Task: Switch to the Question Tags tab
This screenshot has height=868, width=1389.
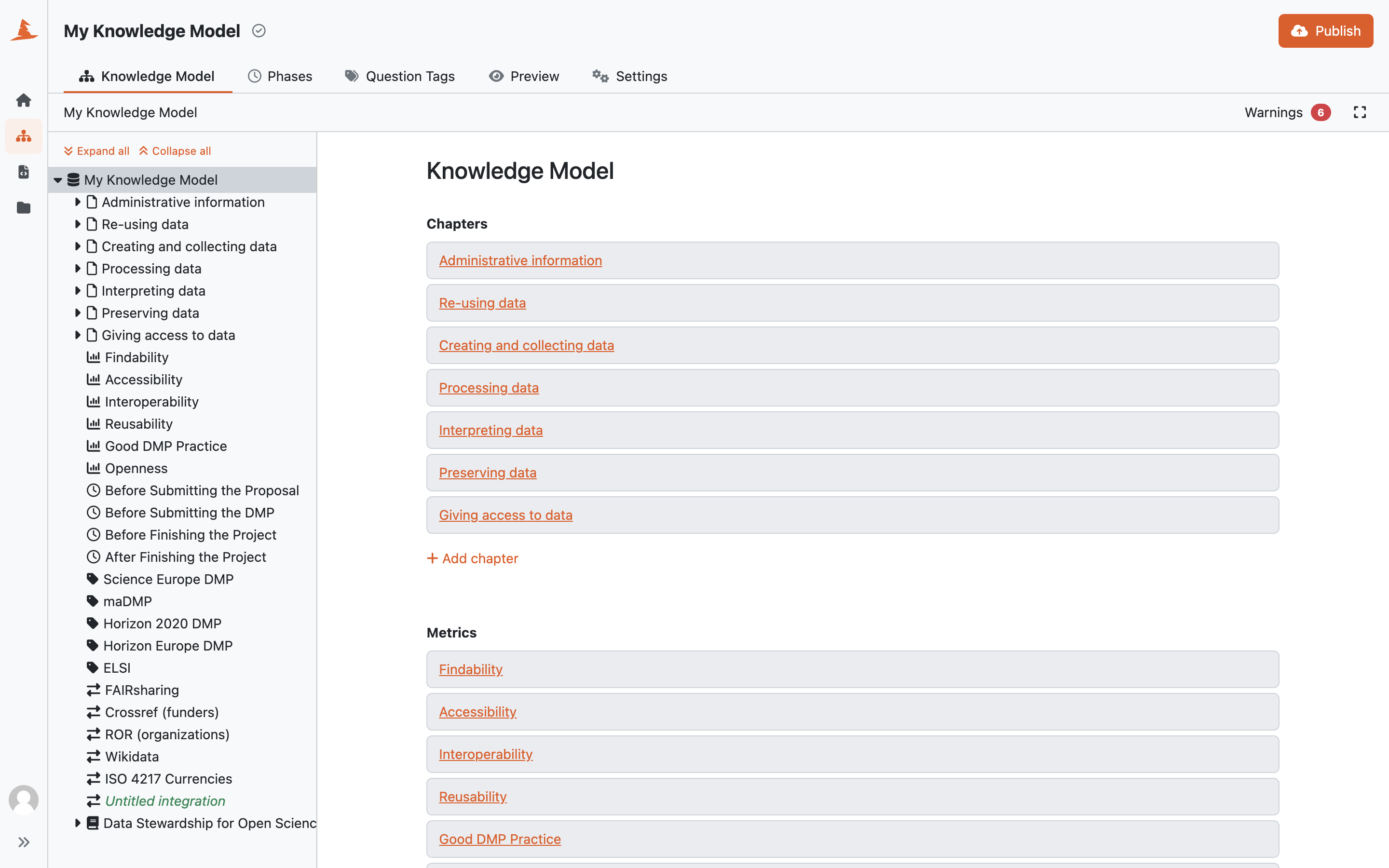Action: tap(399, 76)
